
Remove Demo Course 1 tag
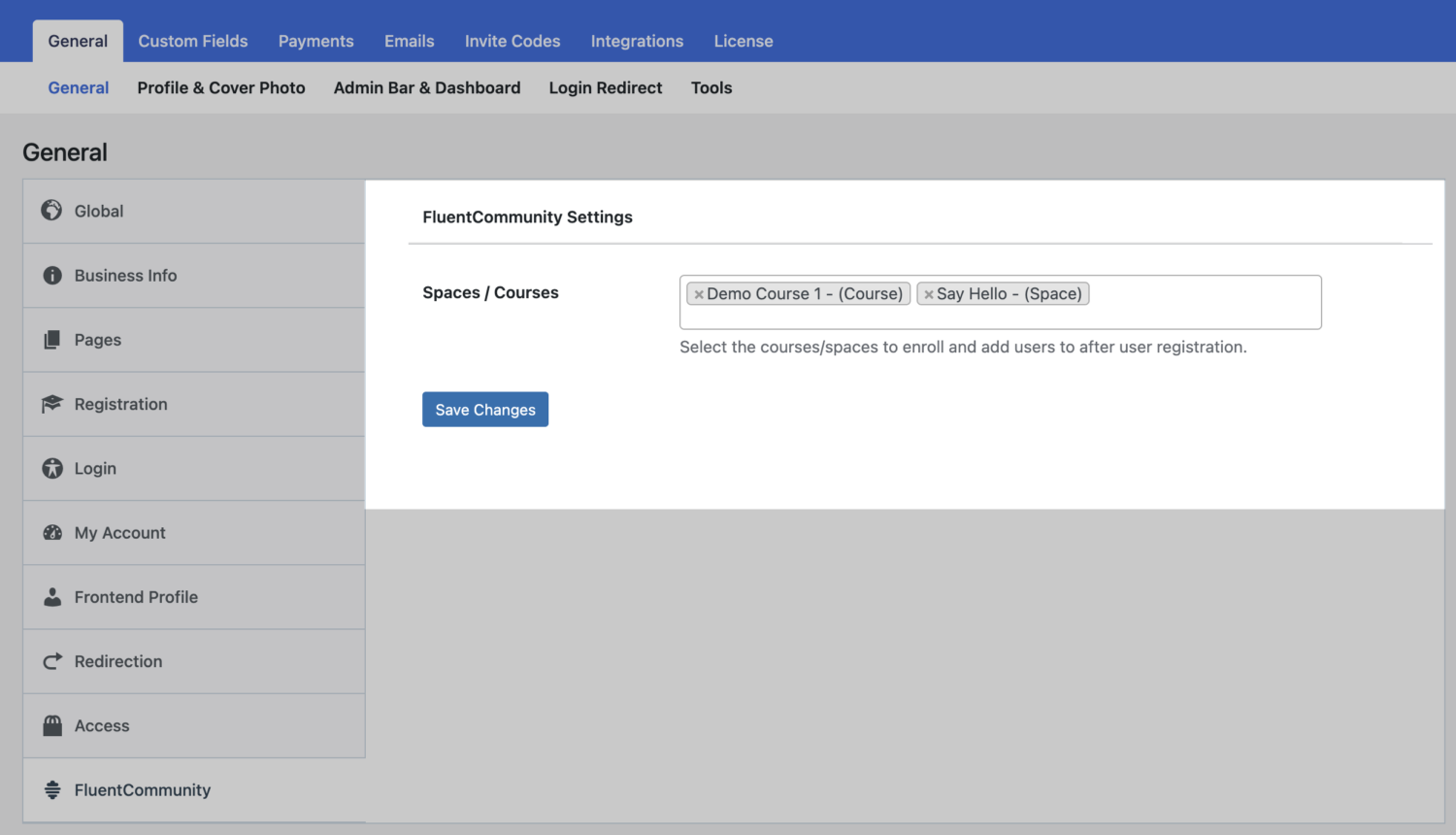699,294
